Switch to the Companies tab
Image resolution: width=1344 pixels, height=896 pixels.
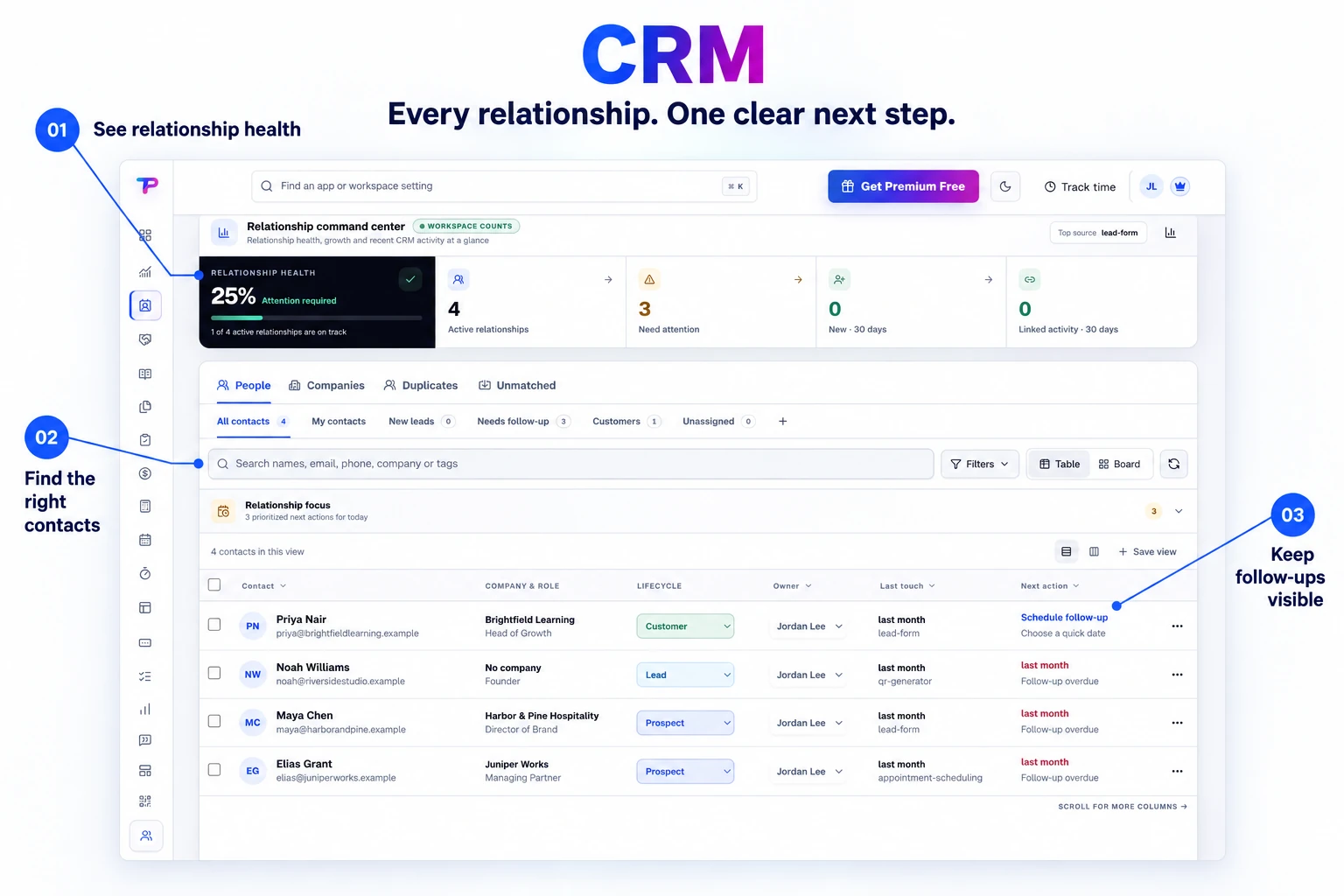click(x=327, y=386)
